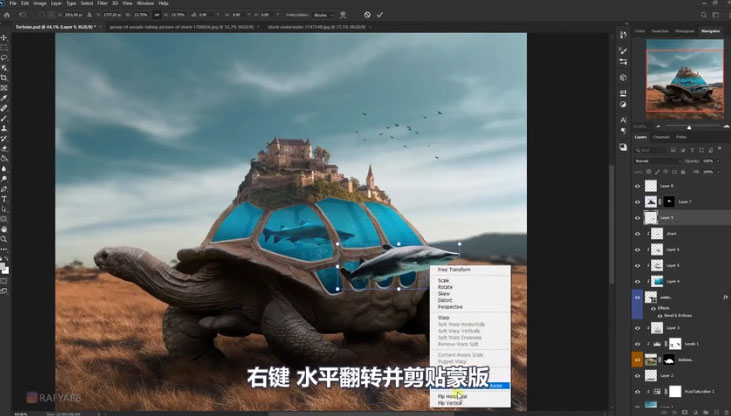Select the Crop tool
The width and height of the screenshot is (731, 416).
(x=4, y=78)
